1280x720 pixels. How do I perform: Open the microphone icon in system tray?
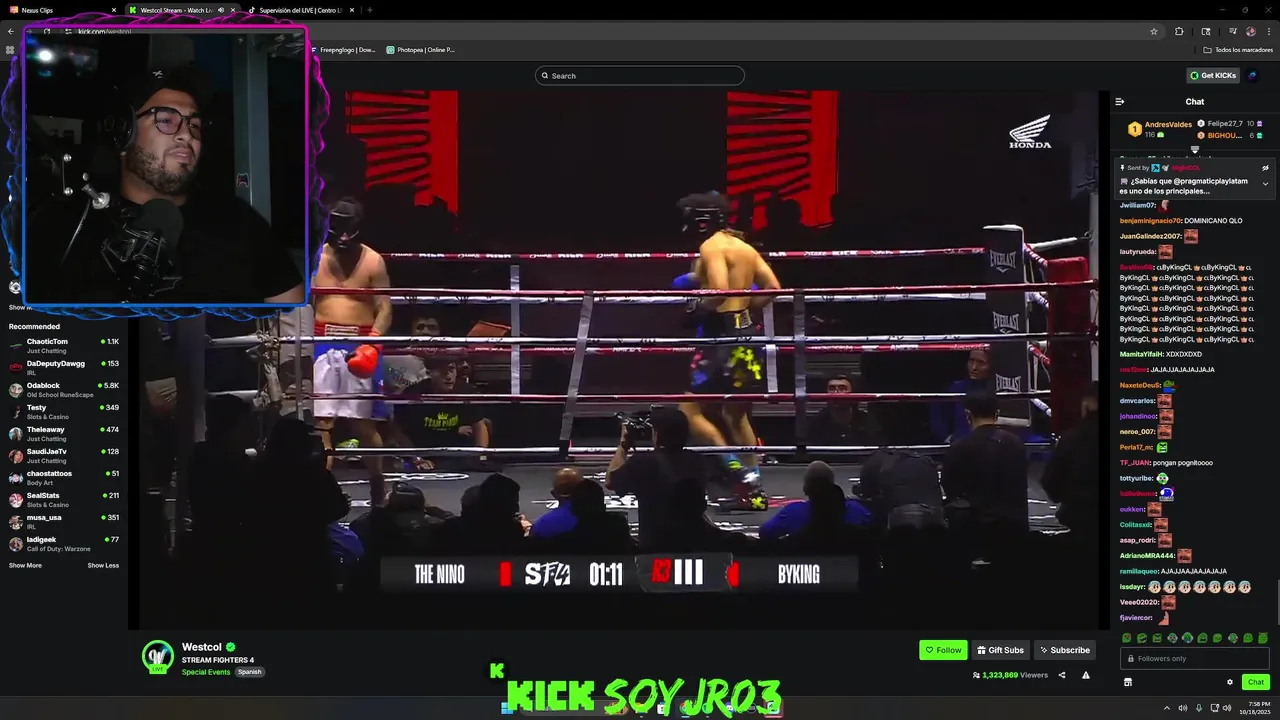pos(1199,708)
